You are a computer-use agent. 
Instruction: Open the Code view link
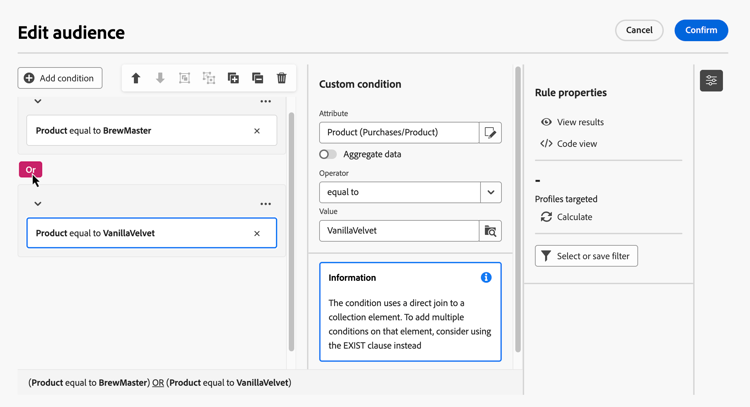pos(576,144)
